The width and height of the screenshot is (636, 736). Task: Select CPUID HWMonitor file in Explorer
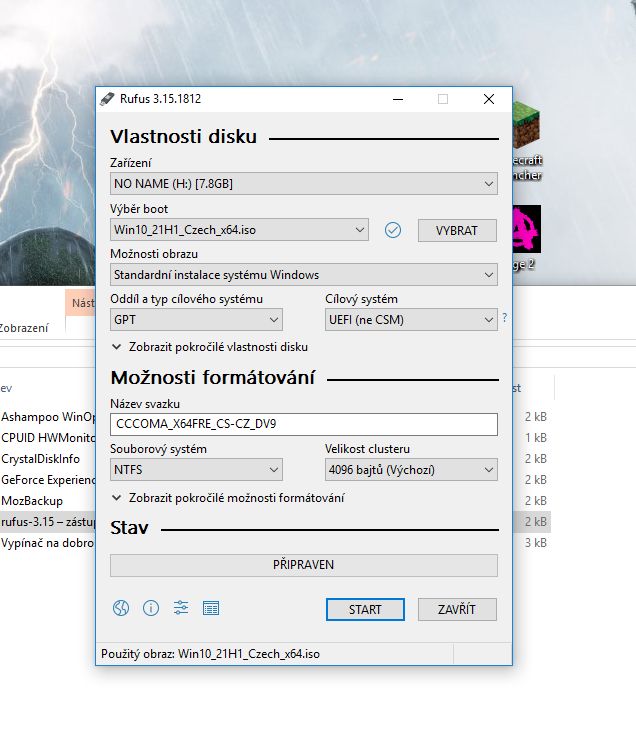[48, 438]
